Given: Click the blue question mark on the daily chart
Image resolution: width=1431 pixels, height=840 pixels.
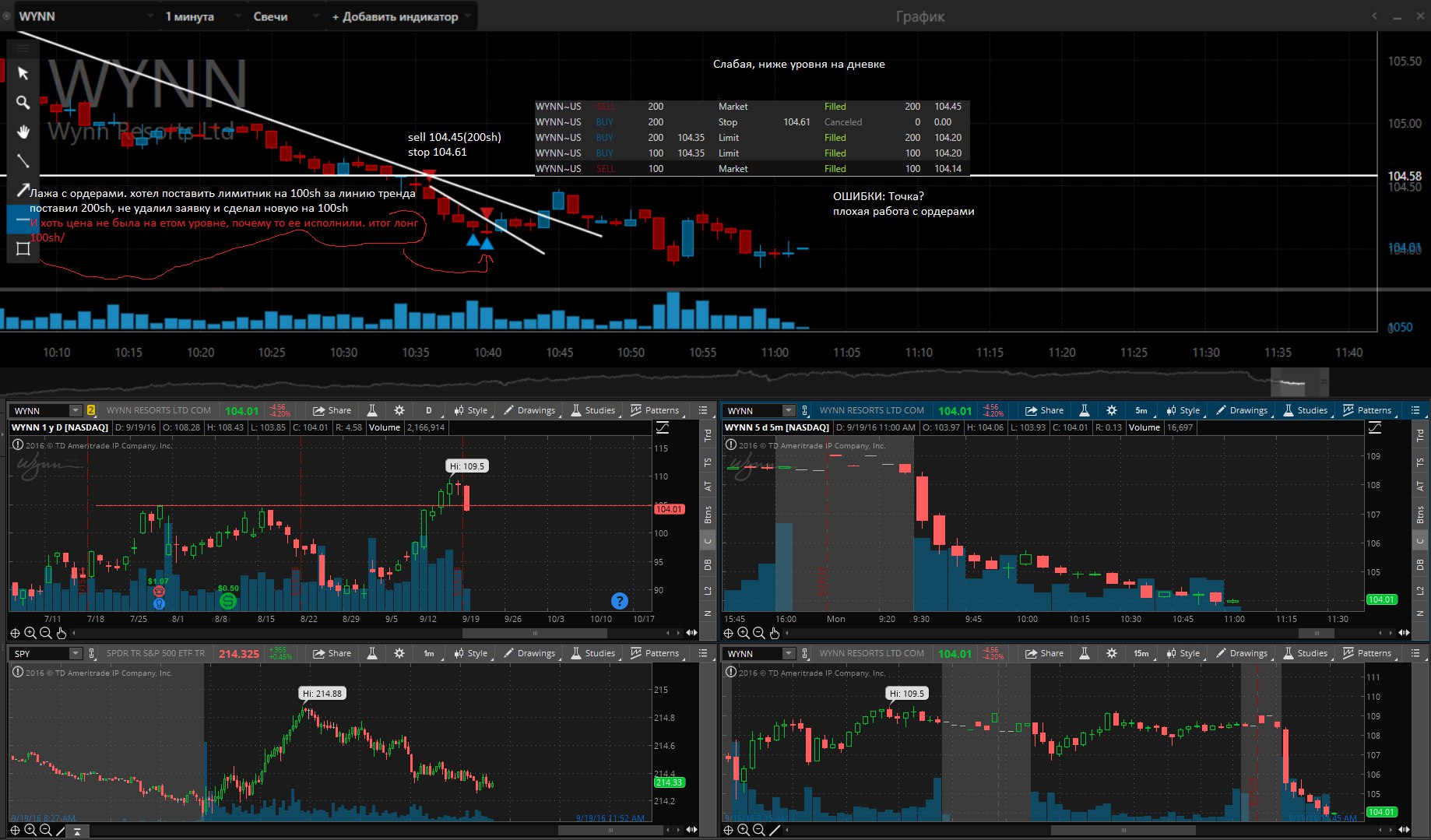Looking at the screenshot, I should (620, 600).
